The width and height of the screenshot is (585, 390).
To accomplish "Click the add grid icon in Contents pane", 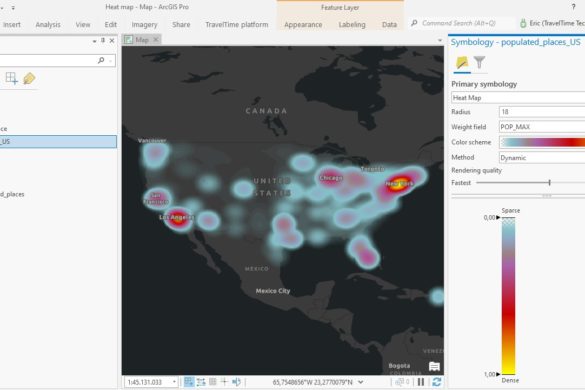I will tap(12, 78).
